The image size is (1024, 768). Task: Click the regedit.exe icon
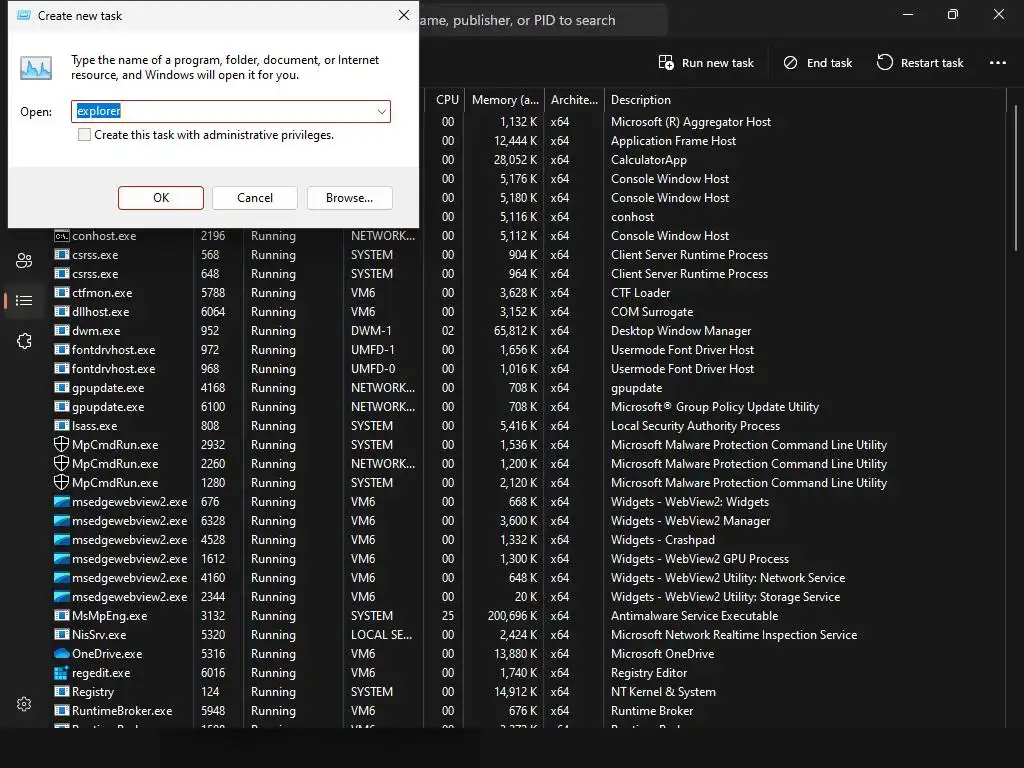coord(61,673)
